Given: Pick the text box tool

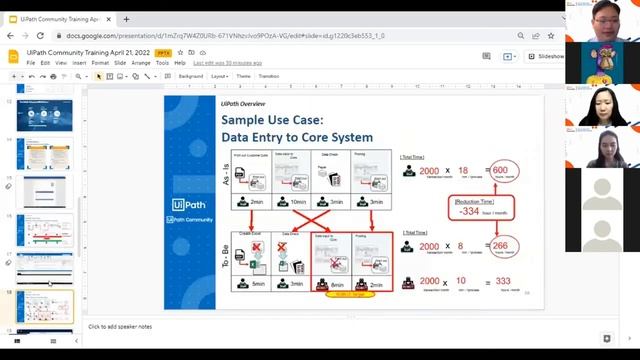Looking at the screenshot, I should [x=110, y=76].
